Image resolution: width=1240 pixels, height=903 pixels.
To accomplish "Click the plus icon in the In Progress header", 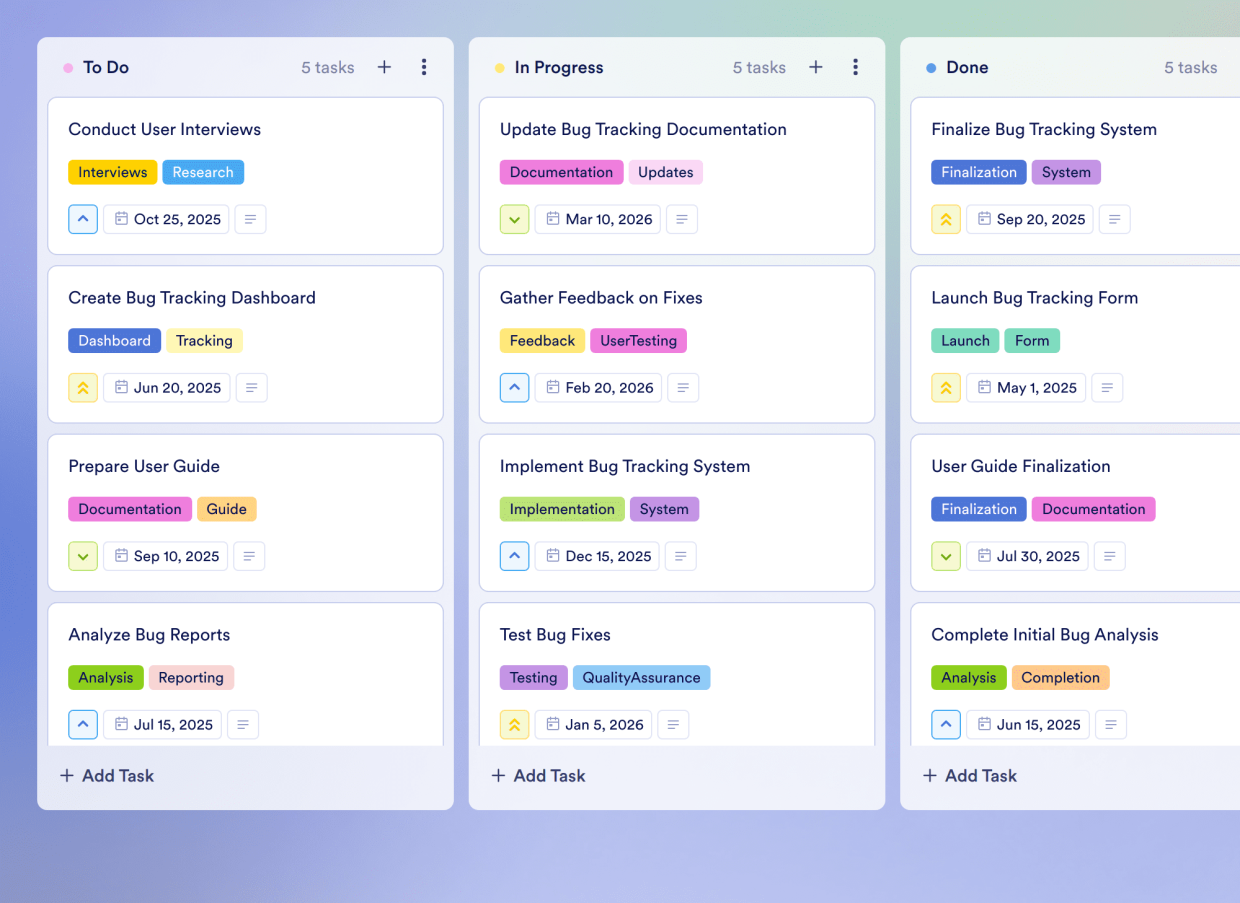I will point(815,67).
